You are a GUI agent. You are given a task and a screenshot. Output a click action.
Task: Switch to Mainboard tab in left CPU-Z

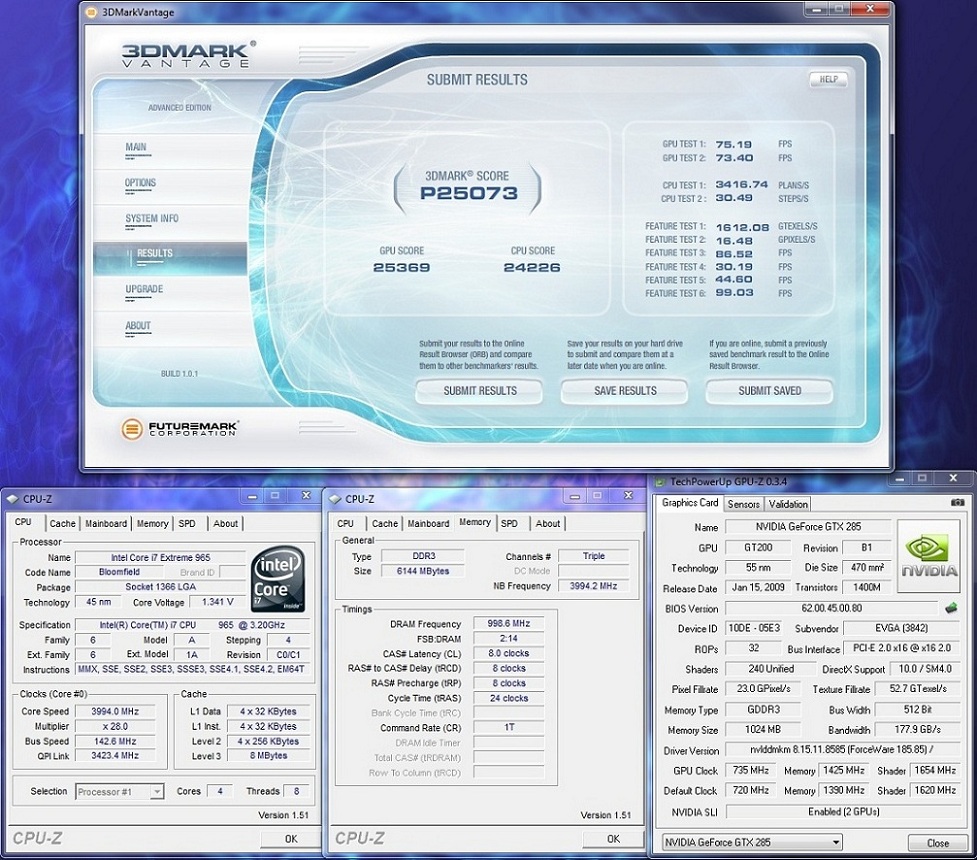click(106, 523)
